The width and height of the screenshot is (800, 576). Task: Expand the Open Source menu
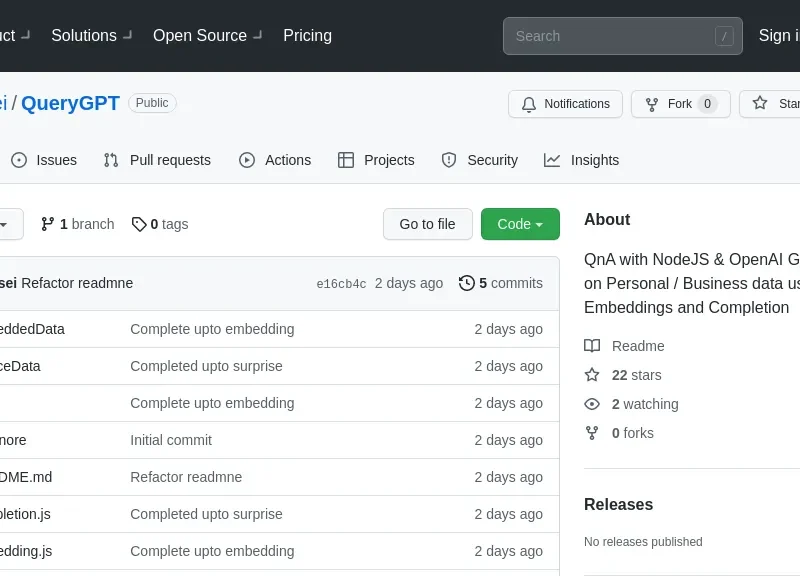point(207,35)
